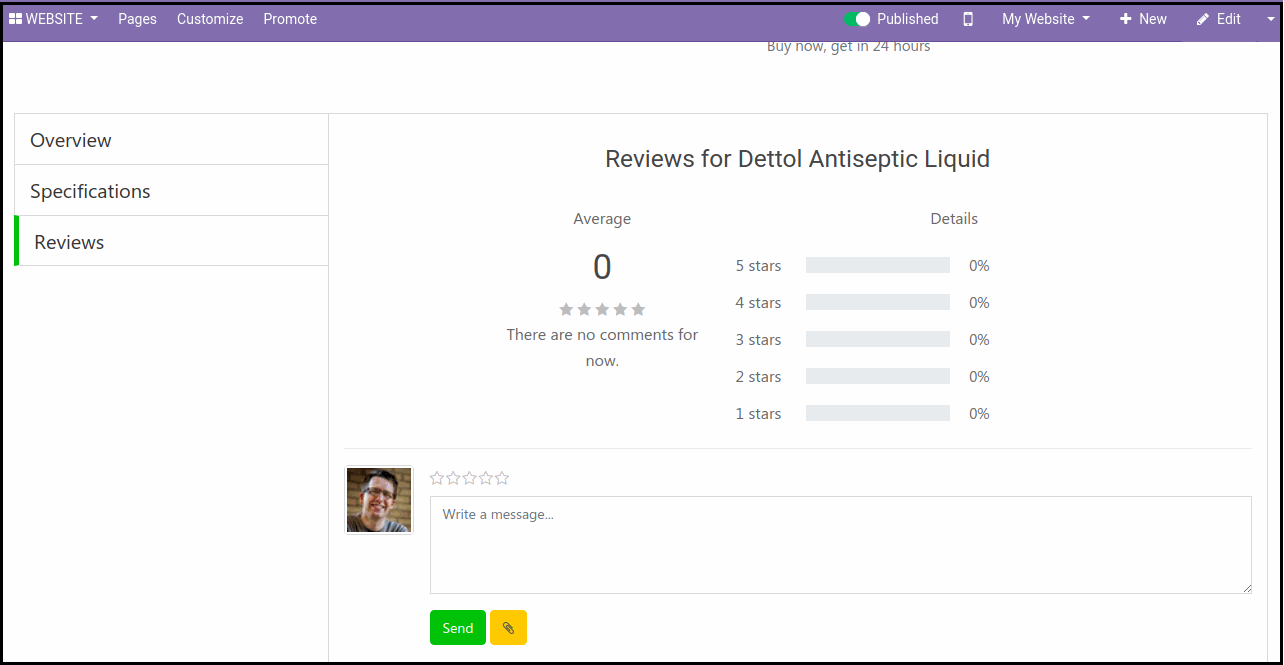This screenshot has width=1284, height=665.
Task: Click the Edit pencil button
Action: 1219,19
